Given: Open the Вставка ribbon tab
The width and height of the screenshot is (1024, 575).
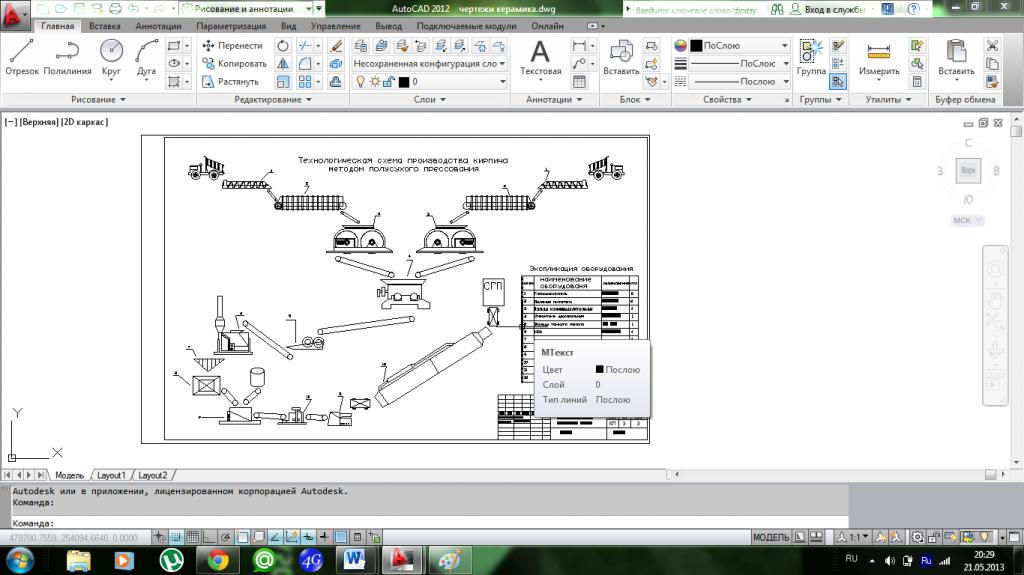Looking at the screenshot, I should pos(104,26).
